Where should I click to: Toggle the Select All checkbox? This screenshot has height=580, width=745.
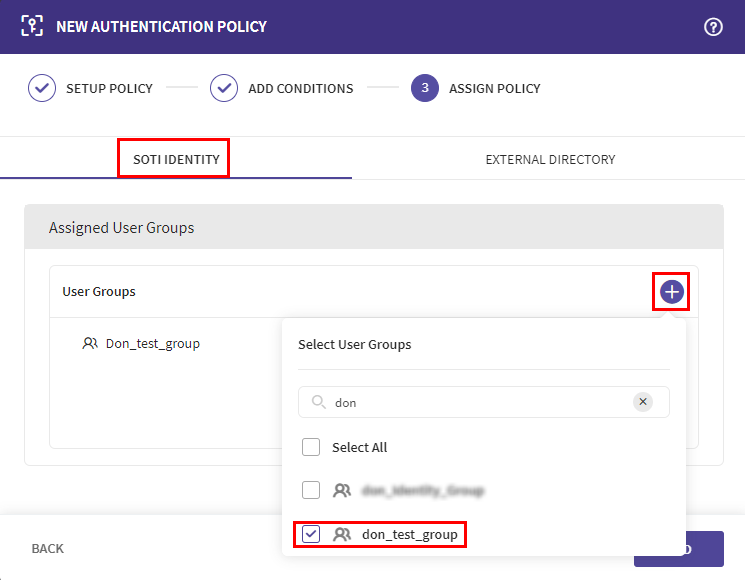point(311,447)
